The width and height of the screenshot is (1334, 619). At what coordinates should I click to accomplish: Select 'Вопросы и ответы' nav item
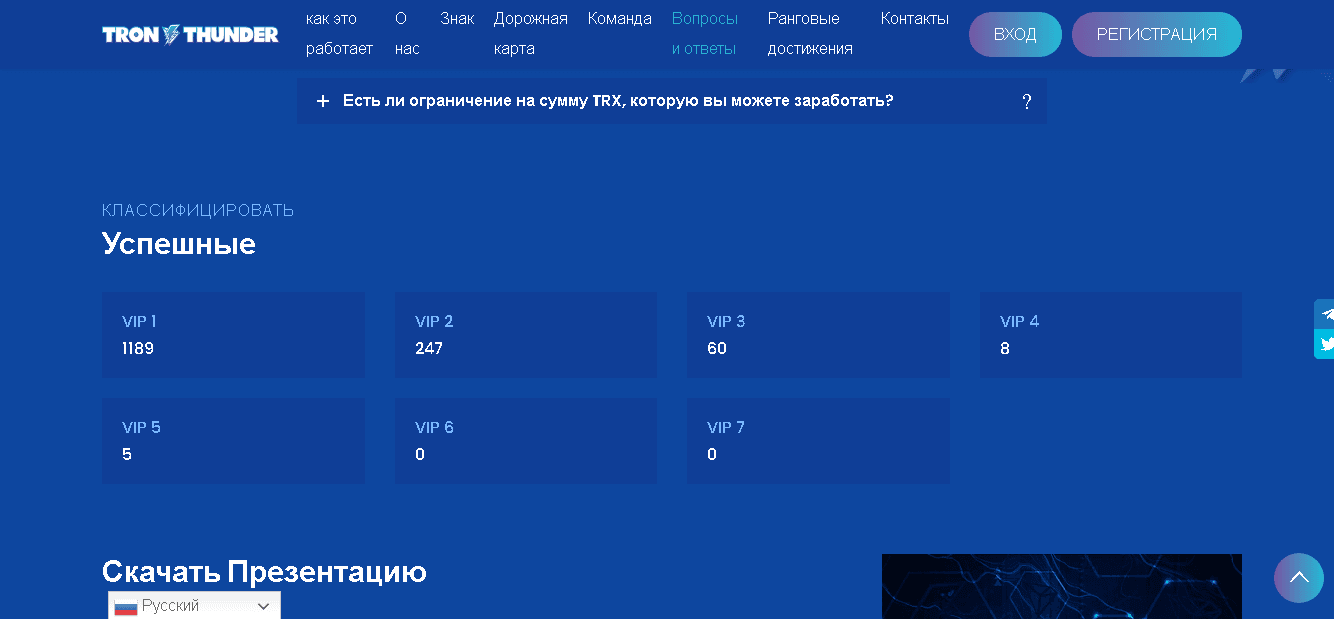click(705, 34)
